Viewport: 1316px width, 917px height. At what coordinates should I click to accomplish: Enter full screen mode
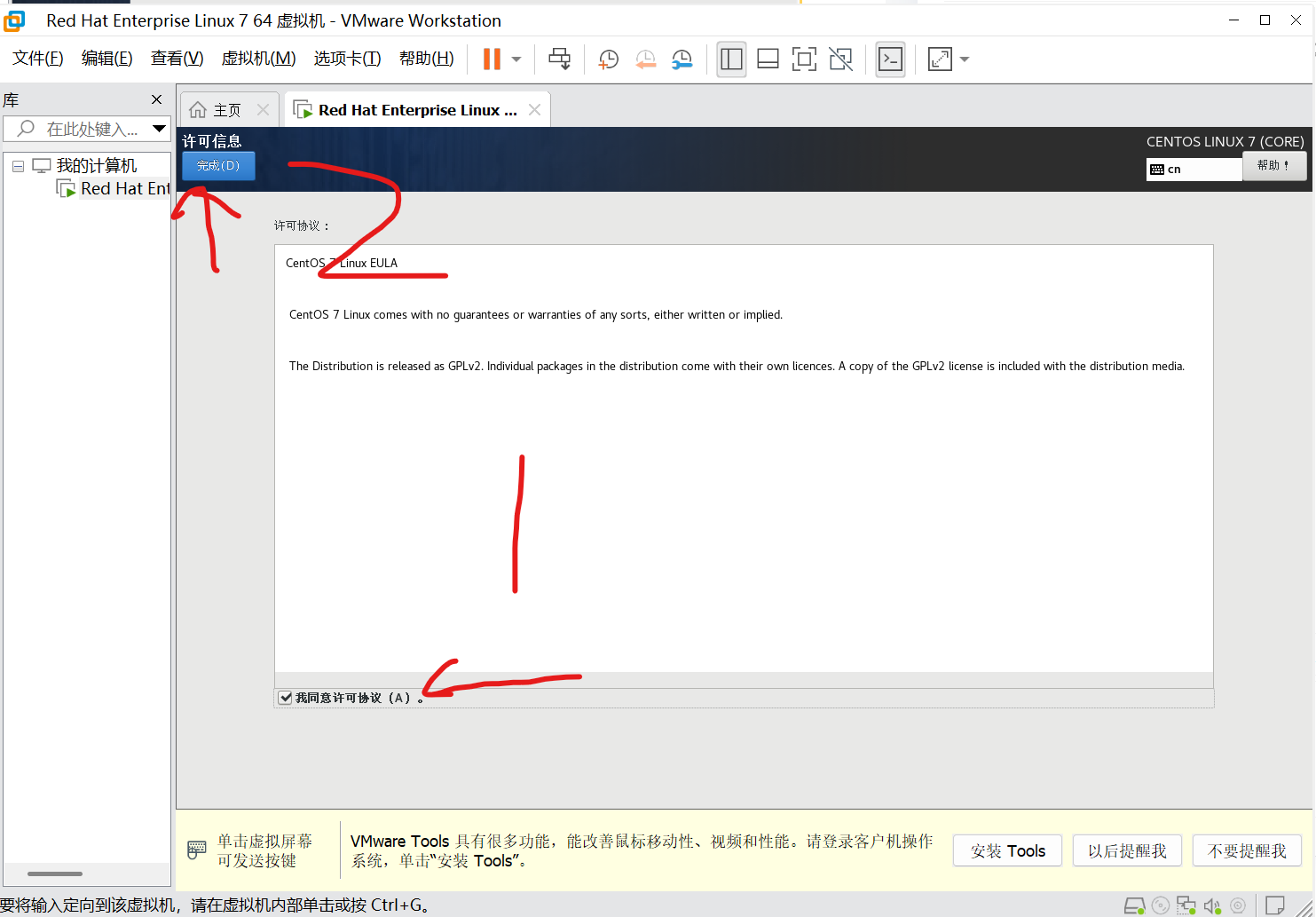pos(804,59)
